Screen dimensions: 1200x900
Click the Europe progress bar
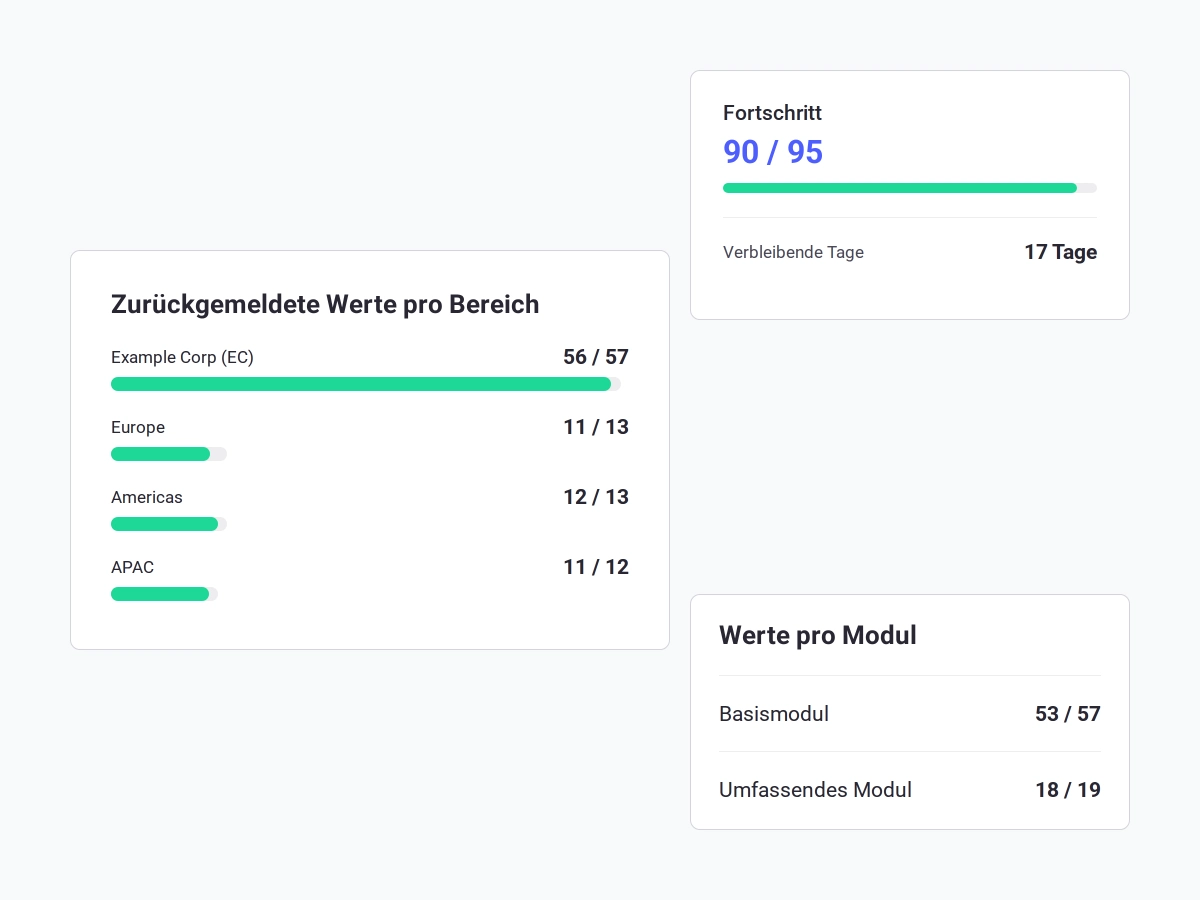click(x=169, y=454)
